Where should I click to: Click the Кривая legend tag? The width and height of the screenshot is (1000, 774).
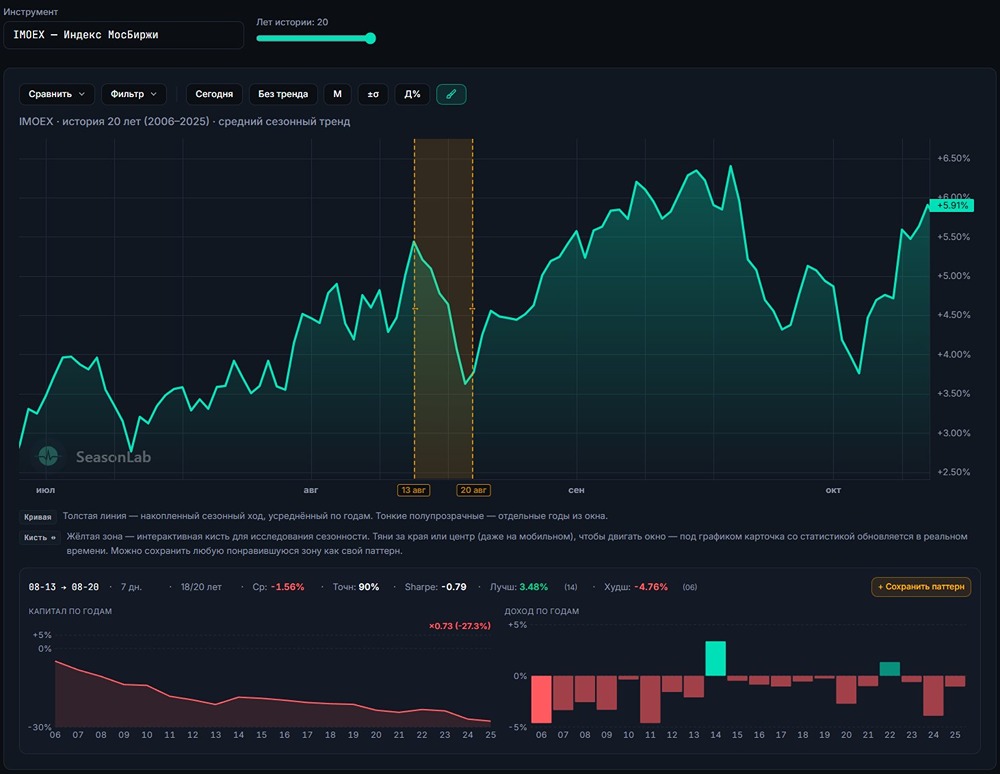tap(38, 517)
